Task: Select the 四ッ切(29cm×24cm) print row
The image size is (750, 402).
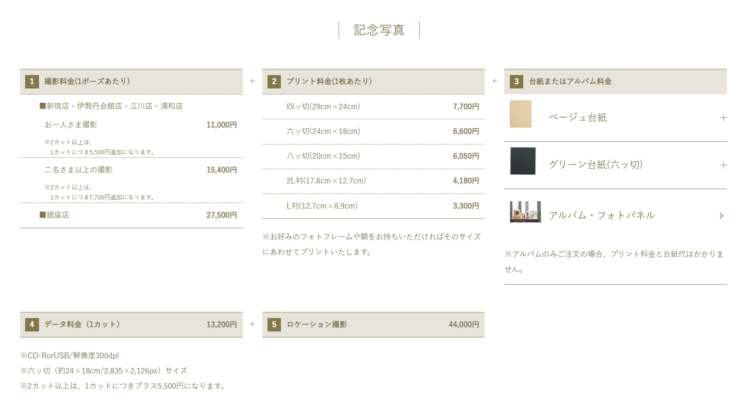Action: (373, 107)
